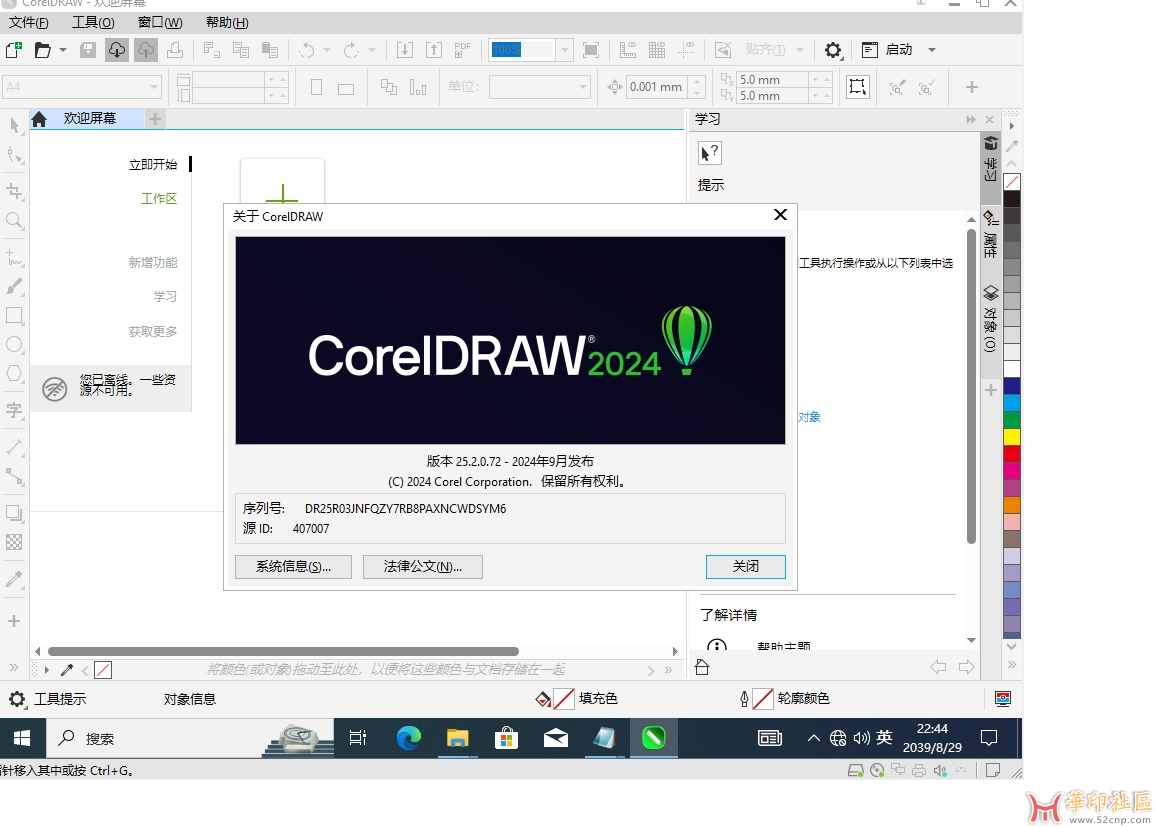Select the Text tool

[15, 410]
